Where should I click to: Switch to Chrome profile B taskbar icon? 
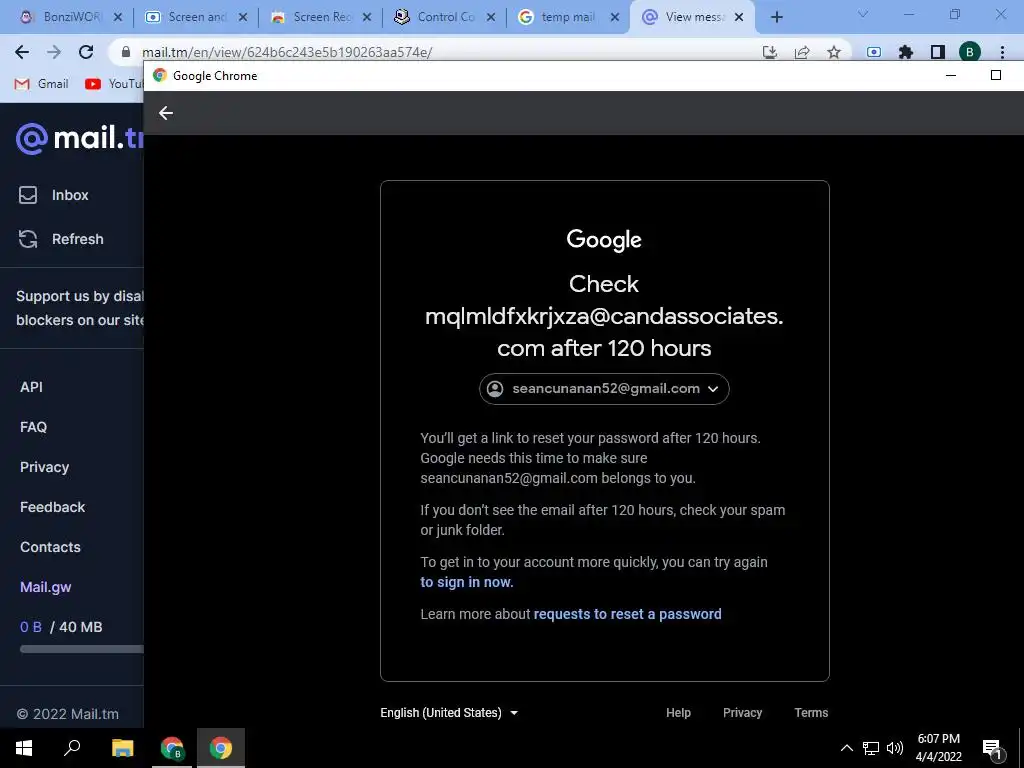click(172, 748)
